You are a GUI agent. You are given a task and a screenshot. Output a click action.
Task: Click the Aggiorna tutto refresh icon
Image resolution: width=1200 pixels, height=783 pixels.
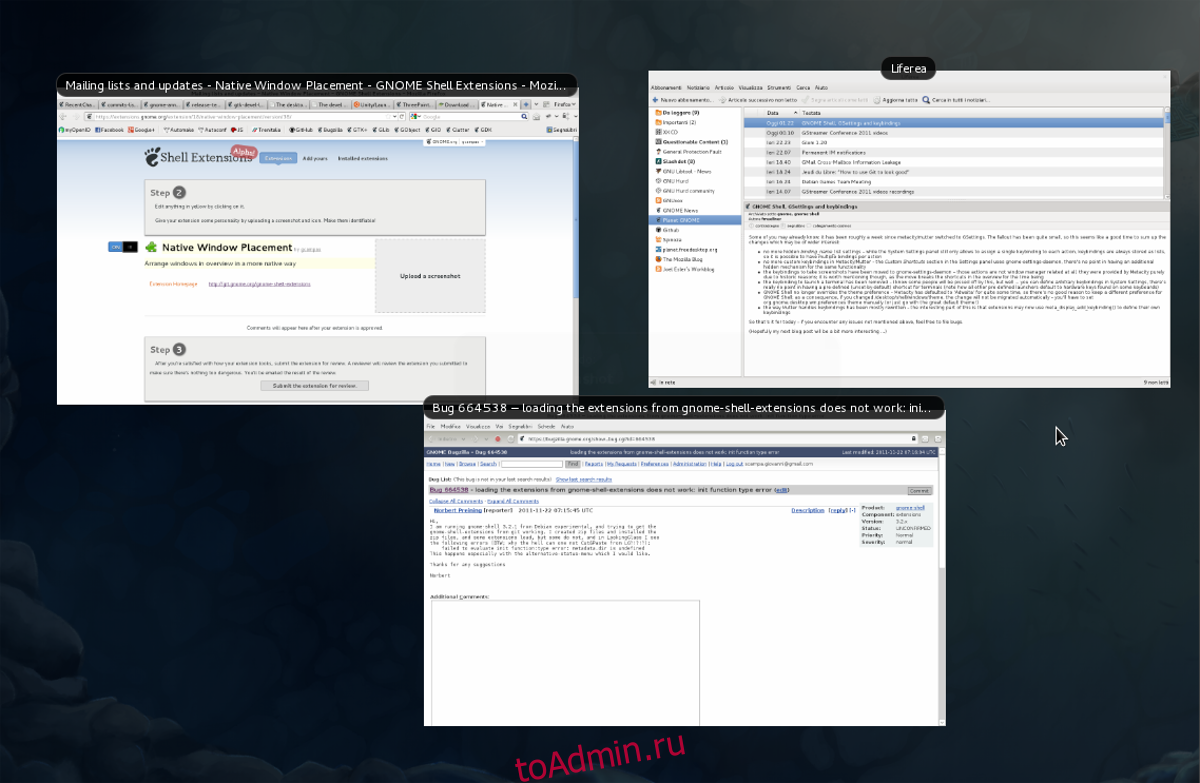click(x=877, y=100)
